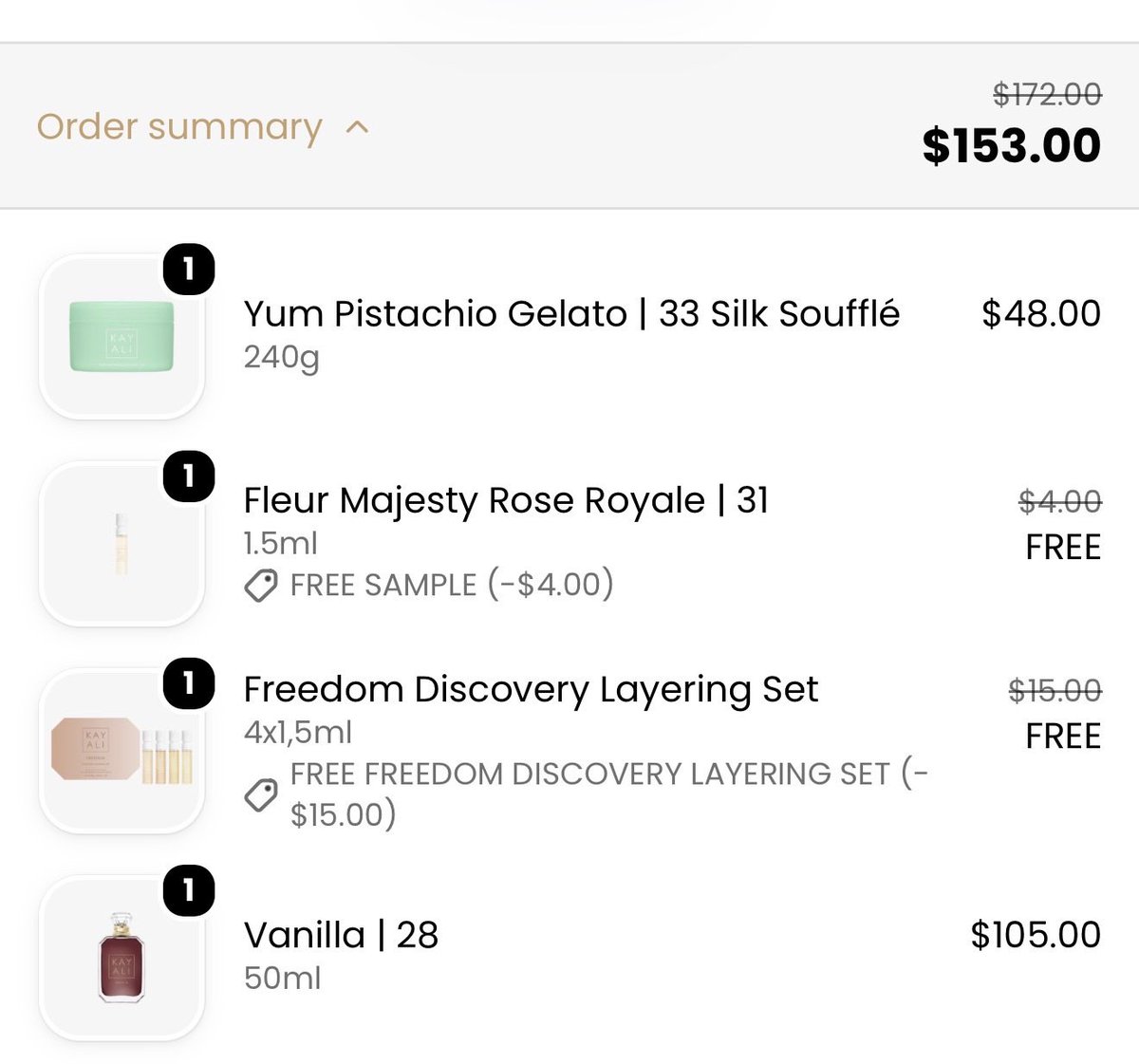
Task: Open the Fleur Majesty Rose Royale thumbnail
Action: [121, 544]
